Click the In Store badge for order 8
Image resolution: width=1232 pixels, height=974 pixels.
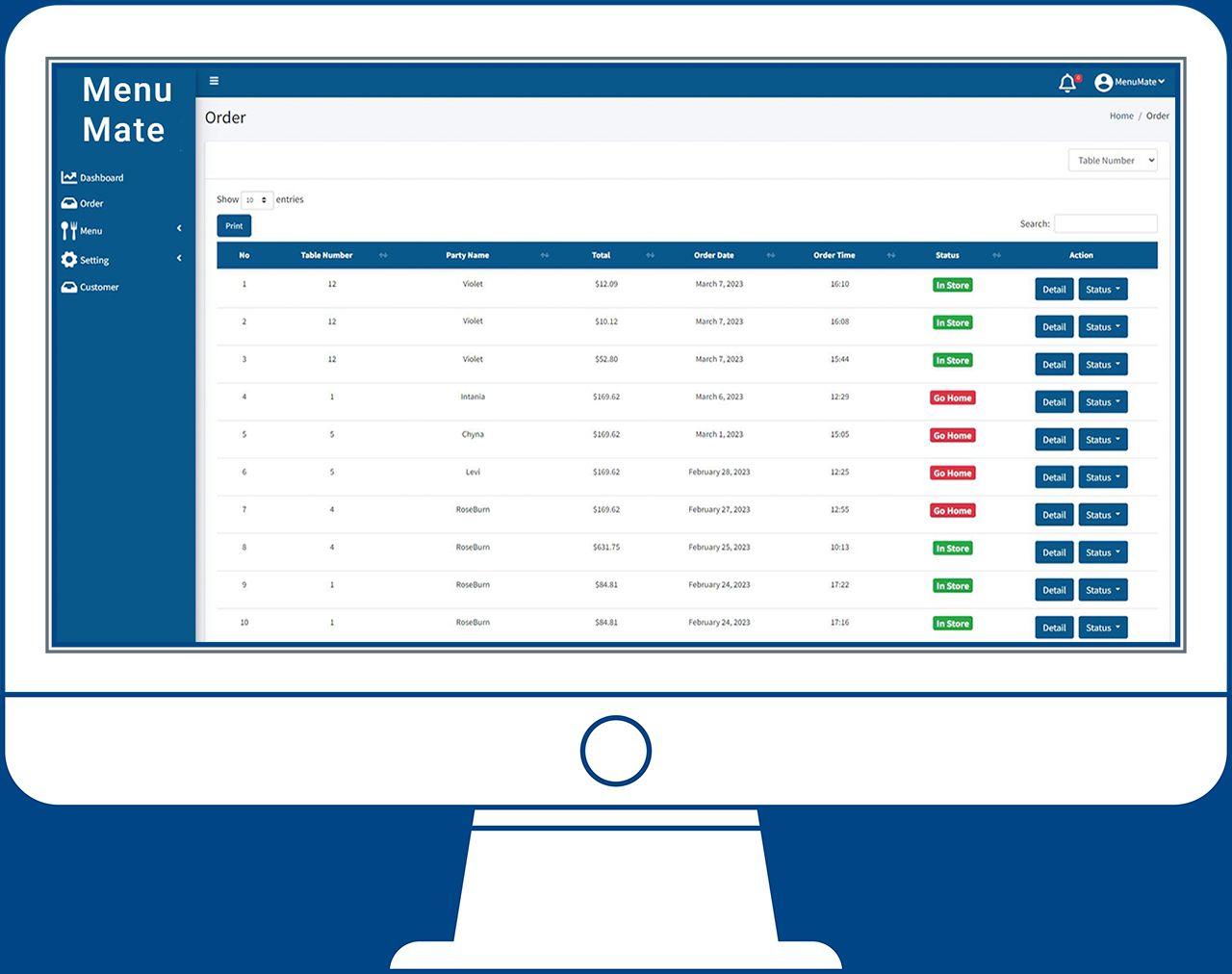point(953,549)
